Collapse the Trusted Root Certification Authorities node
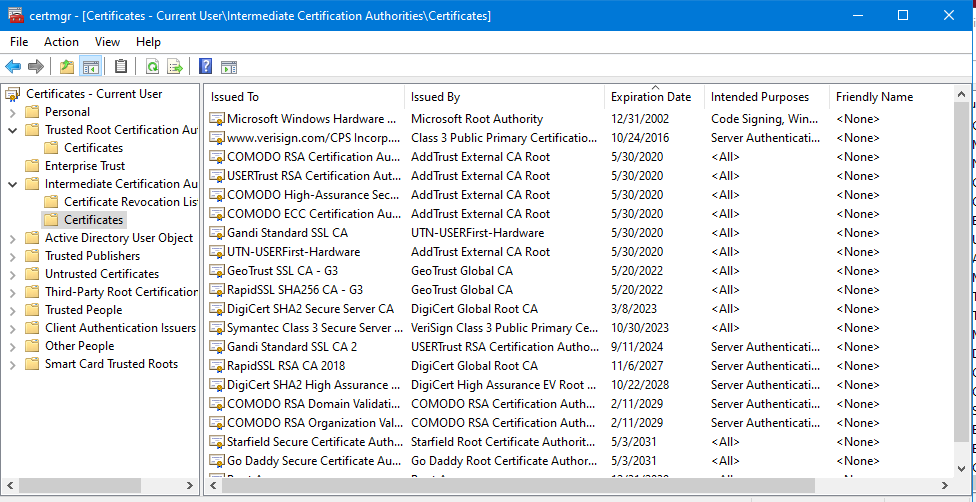Viewport: 976px width, 502px height. pos(12,131)
